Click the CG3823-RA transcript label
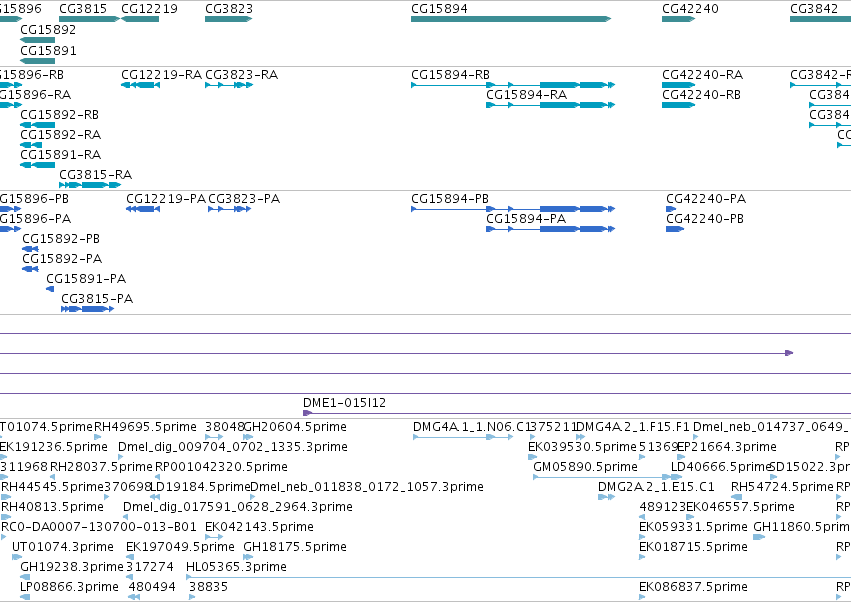Screen dimensions: 851x602 click(242, 74)
